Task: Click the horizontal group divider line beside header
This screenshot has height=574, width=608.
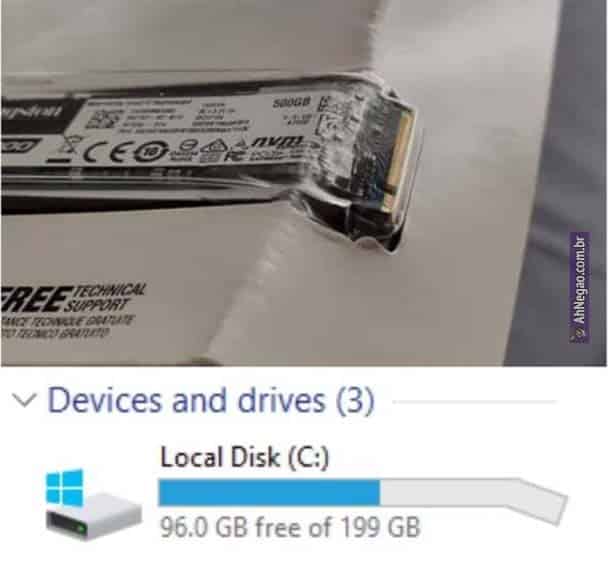Action: (475, 402)
